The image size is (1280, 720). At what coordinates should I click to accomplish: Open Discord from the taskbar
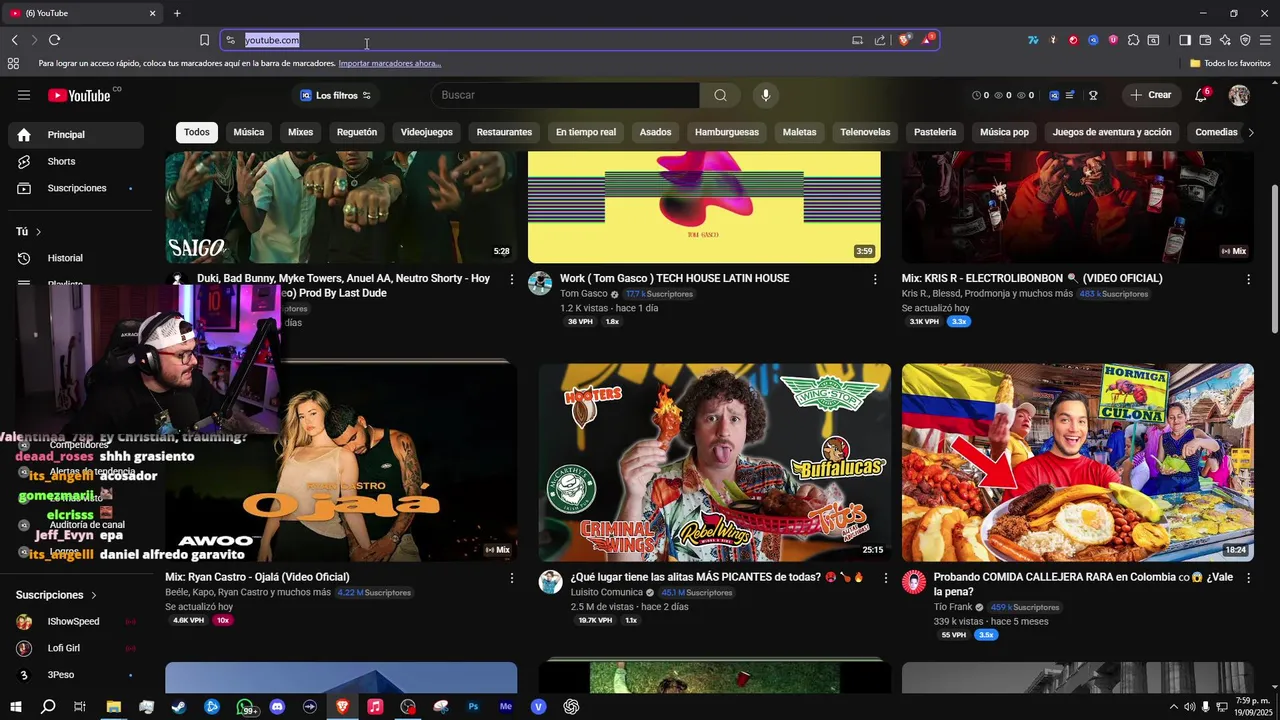(277, 706)
